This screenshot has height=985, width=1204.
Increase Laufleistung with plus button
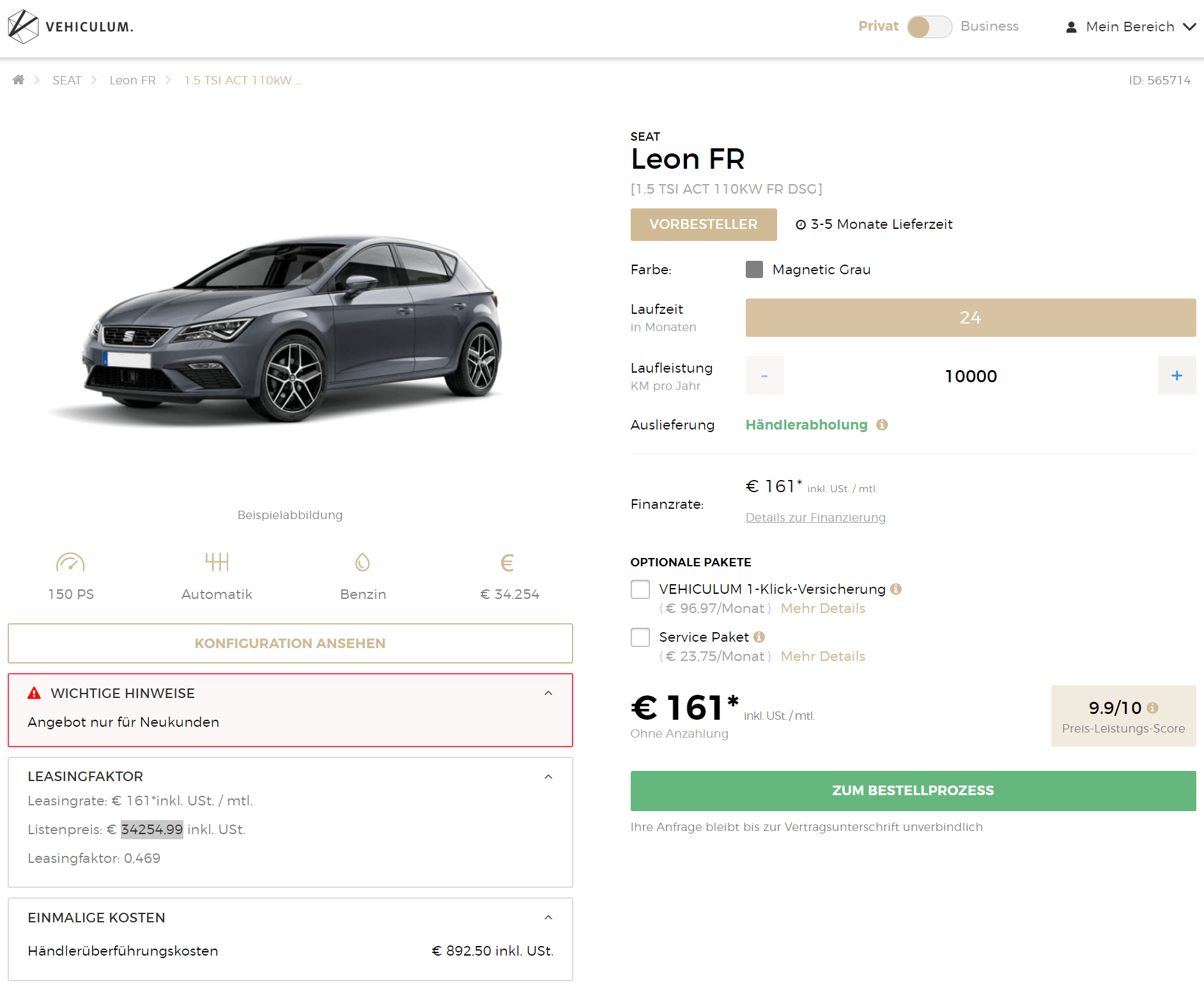pyautogui.click(x=1177, y=375)
